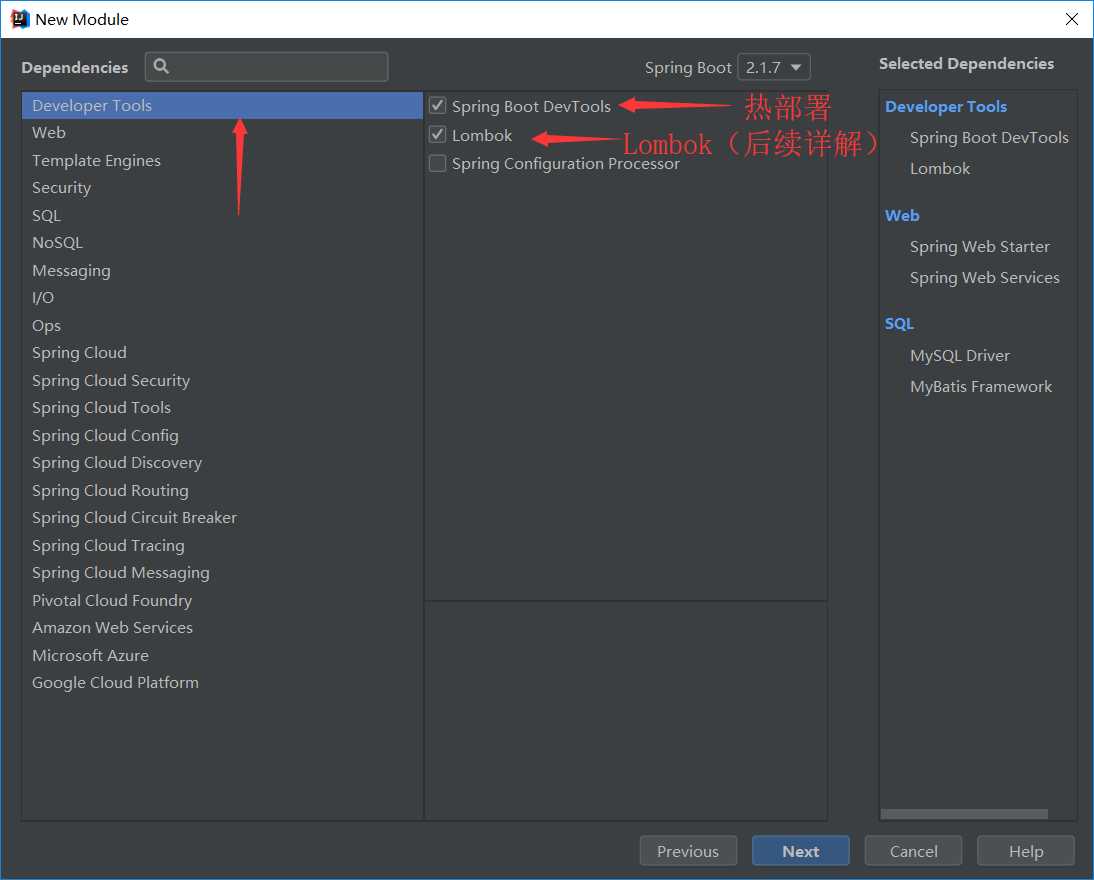Click the search magnifier icon

(161, 66)
